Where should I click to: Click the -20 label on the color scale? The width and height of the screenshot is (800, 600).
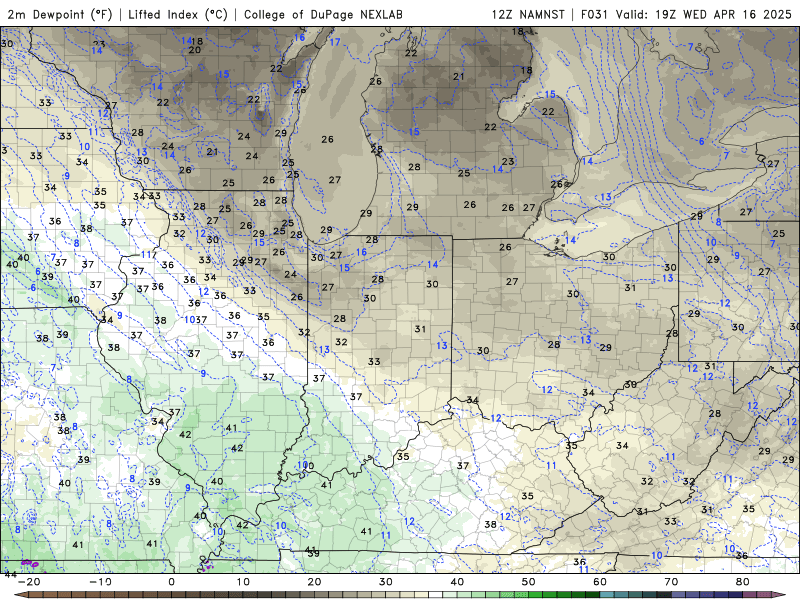coord(29,582)
